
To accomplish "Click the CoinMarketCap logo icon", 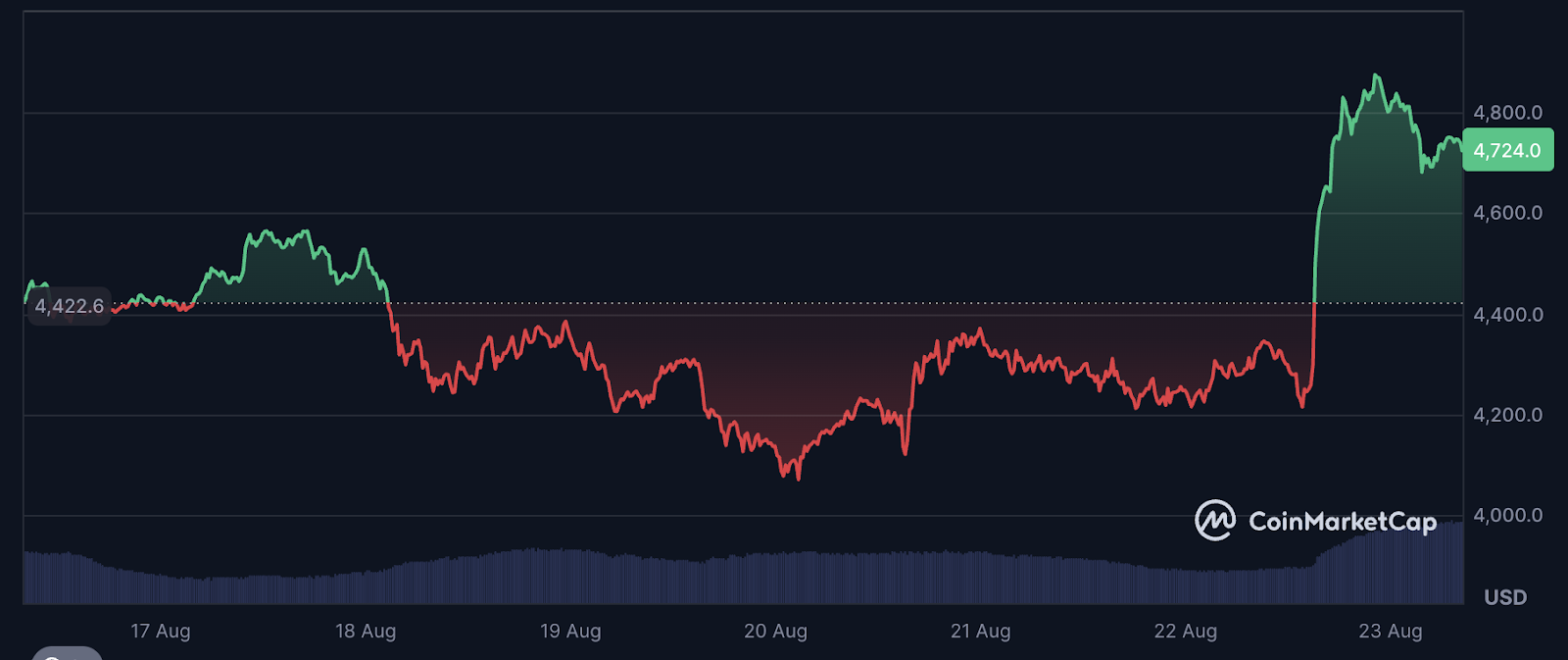I will point(1215,521).
